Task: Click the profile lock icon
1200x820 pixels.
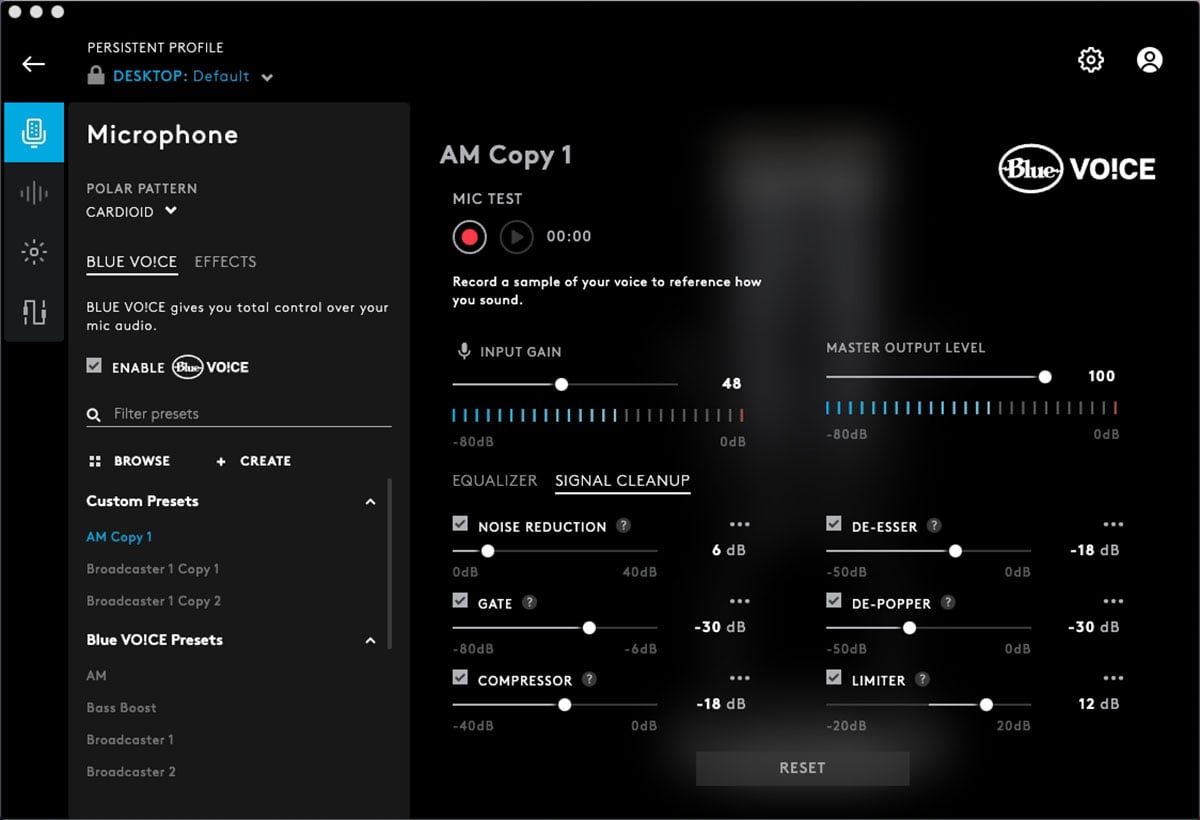Action: (x=96, y=76)
